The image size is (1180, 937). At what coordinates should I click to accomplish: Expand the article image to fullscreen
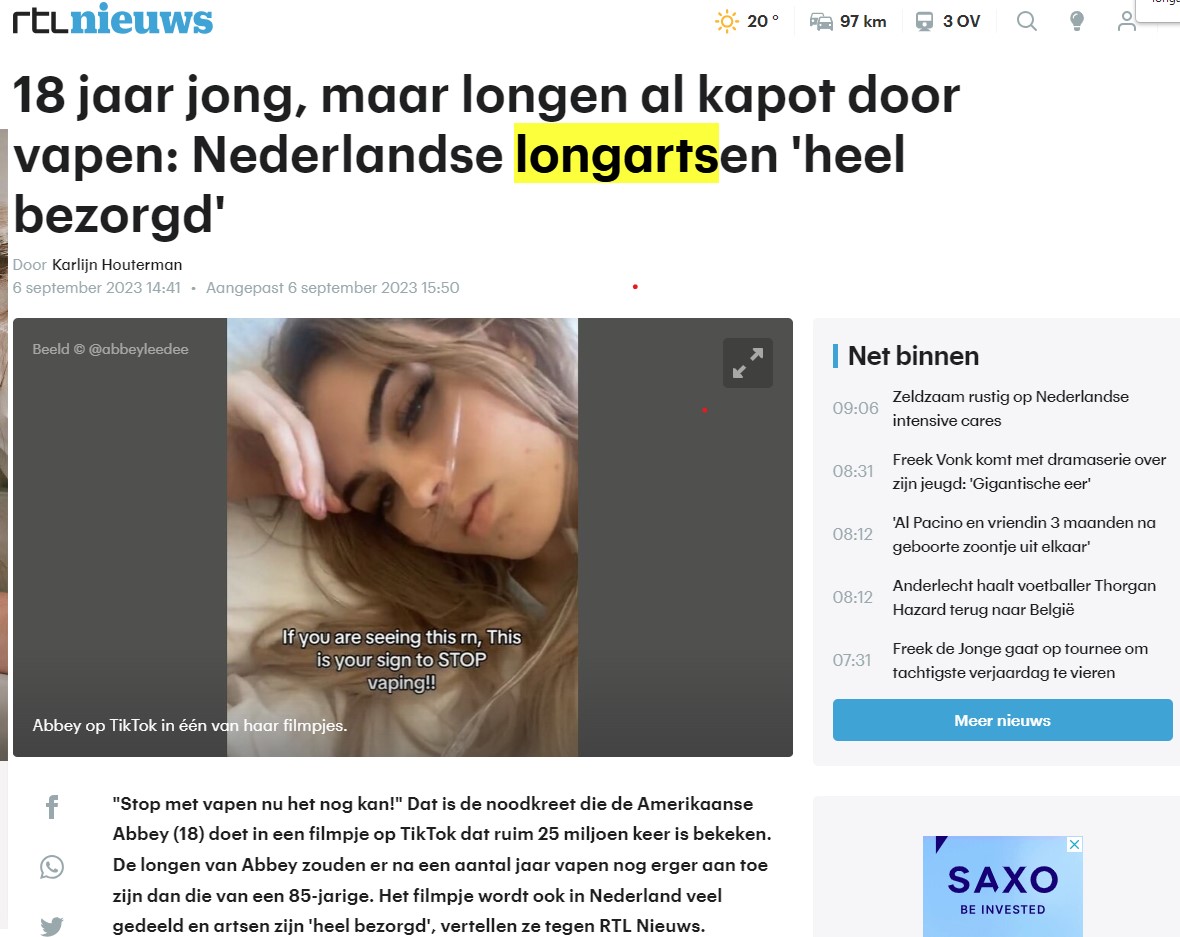click(747, 363)
